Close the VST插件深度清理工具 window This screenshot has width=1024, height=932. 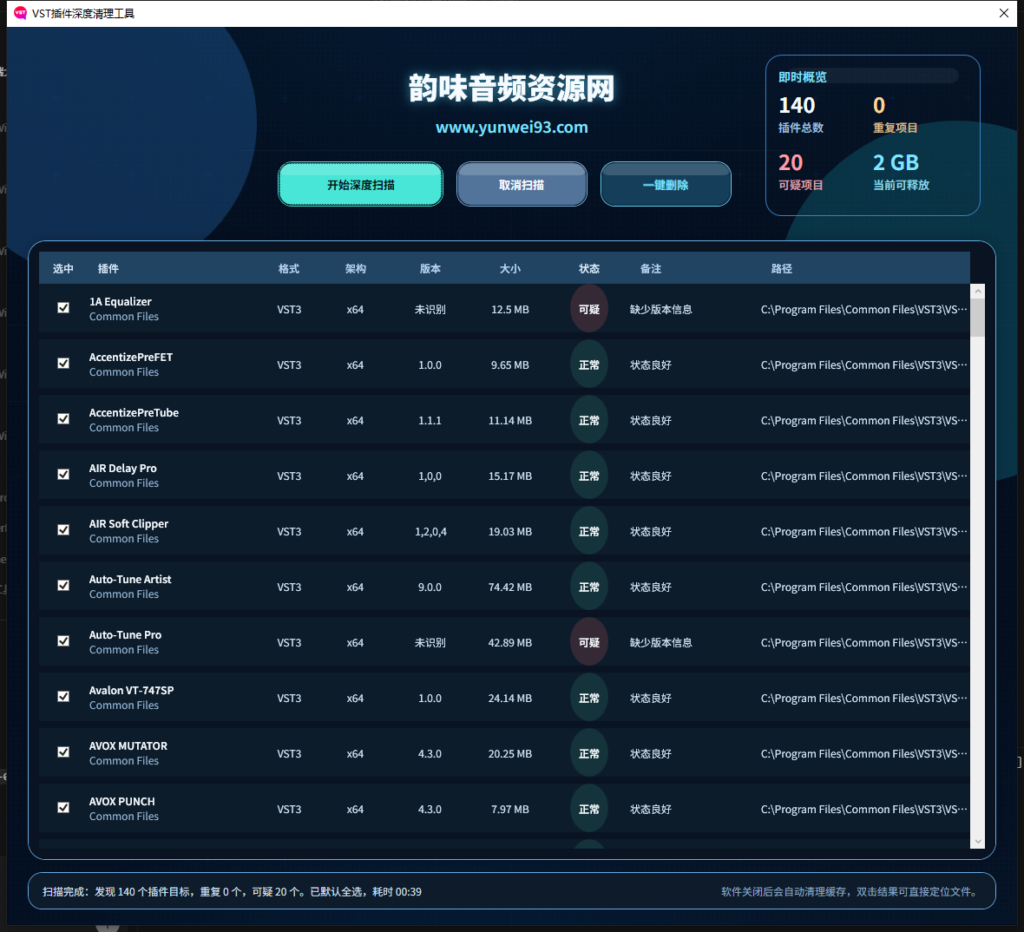pyautogui.click(x=1003, y=14)
